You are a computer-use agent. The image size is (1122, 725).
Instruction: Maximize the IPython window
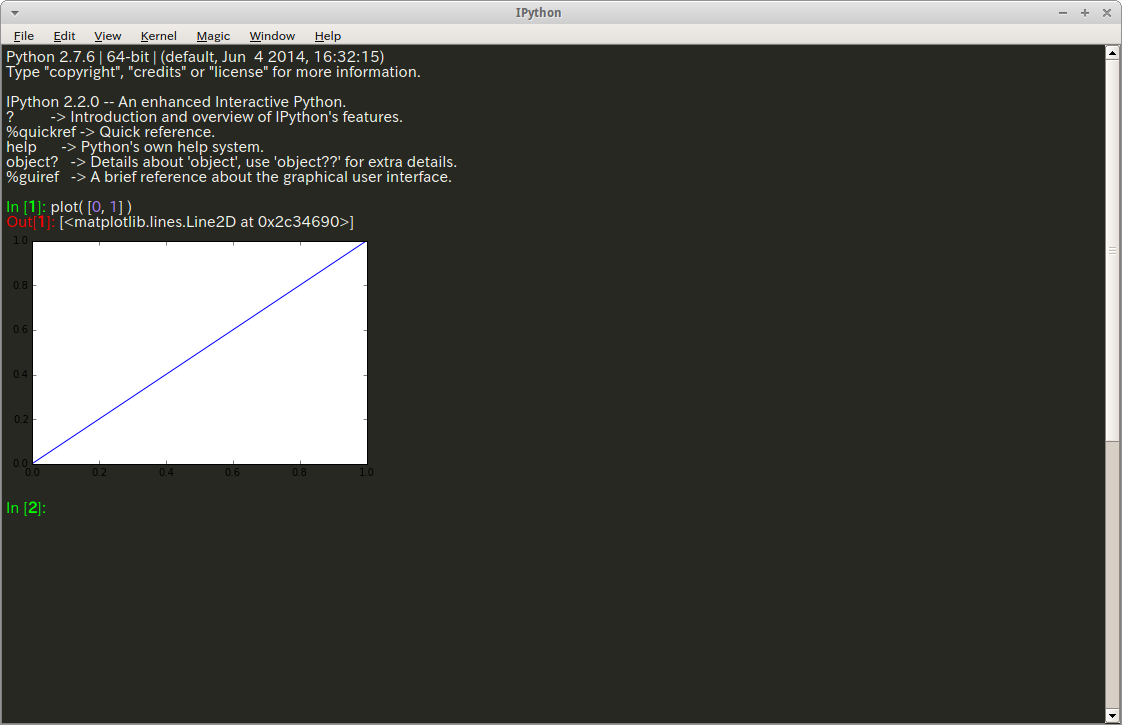point(1085,13)
